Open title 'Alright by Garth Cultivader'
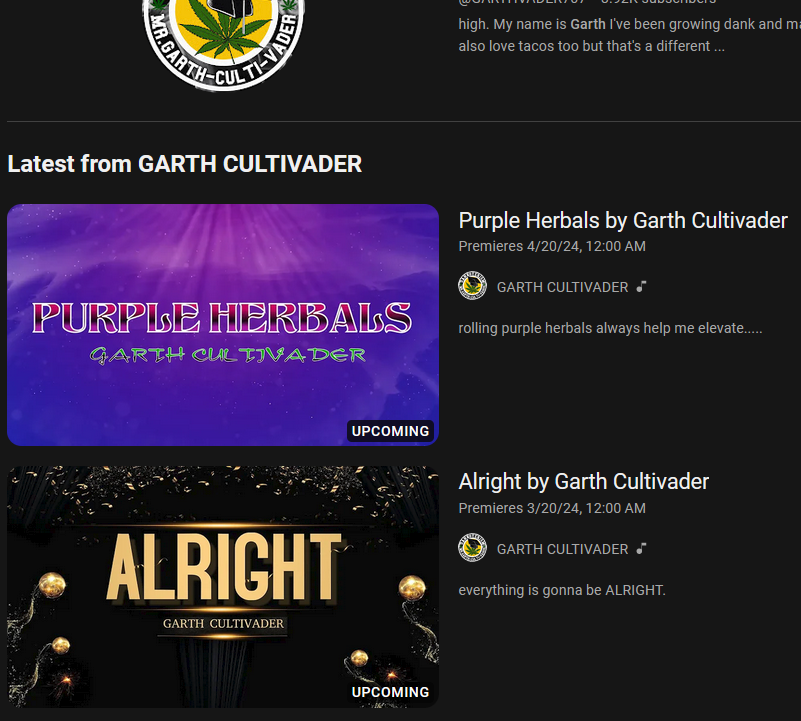Screen dimensions: 801x721 click(583, 482)
